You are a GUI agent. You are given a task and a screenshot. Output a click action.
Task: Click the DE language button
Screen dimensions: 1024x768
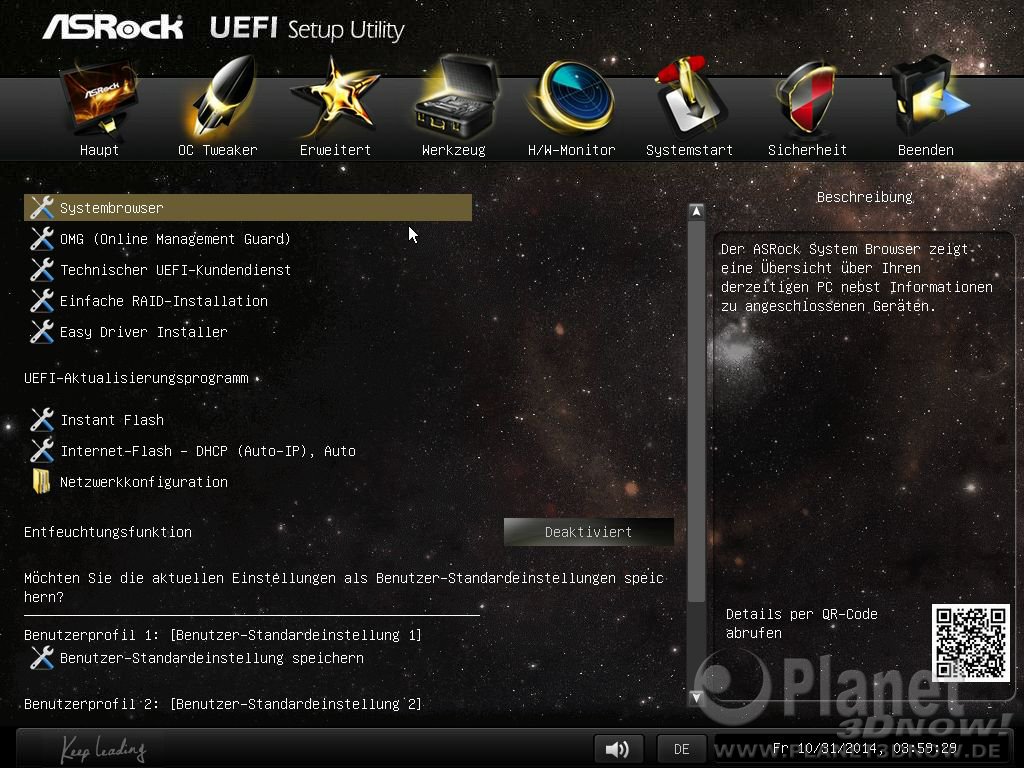tap(681, 749)
